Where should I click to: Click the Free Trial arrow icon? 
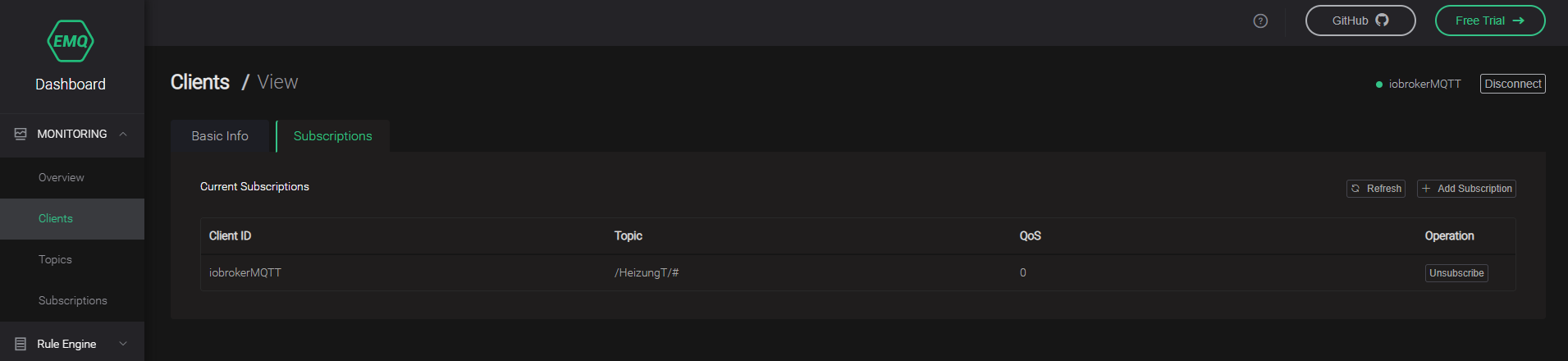coord(1518,21)
